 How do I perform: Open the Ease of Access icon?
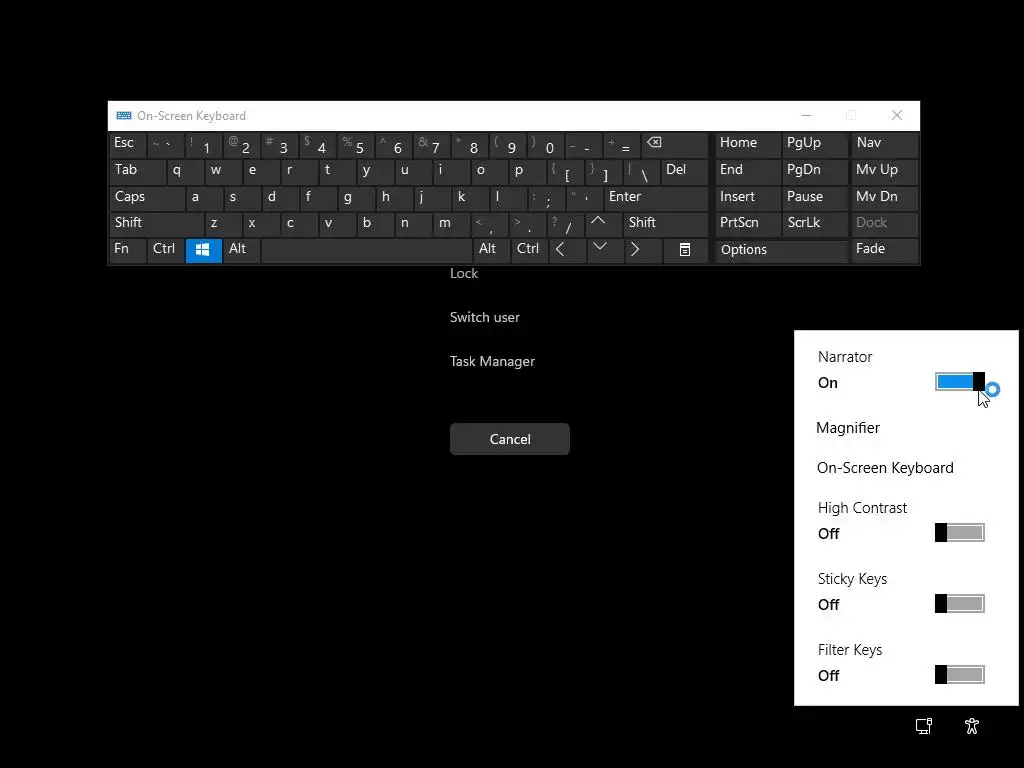(972, 726)
